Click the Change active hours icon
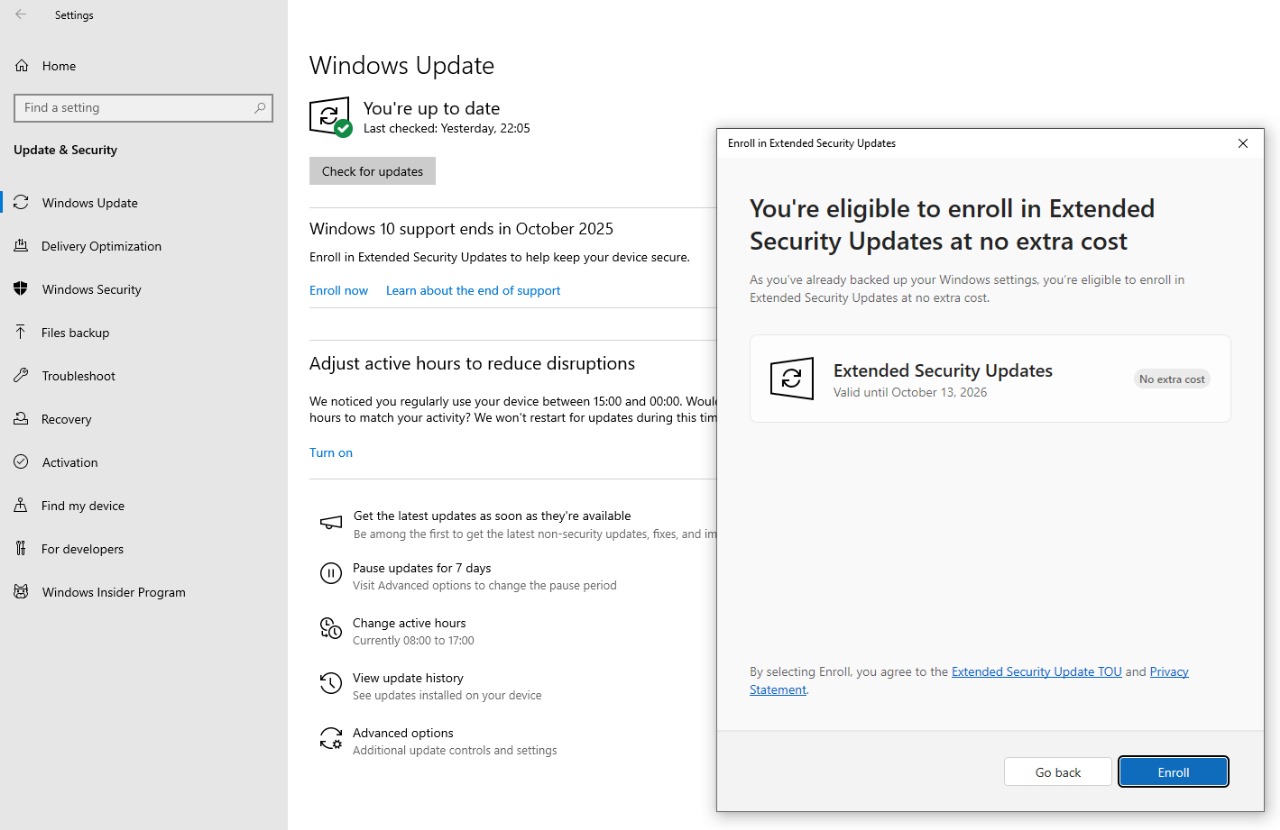 [x=330, y=628]
